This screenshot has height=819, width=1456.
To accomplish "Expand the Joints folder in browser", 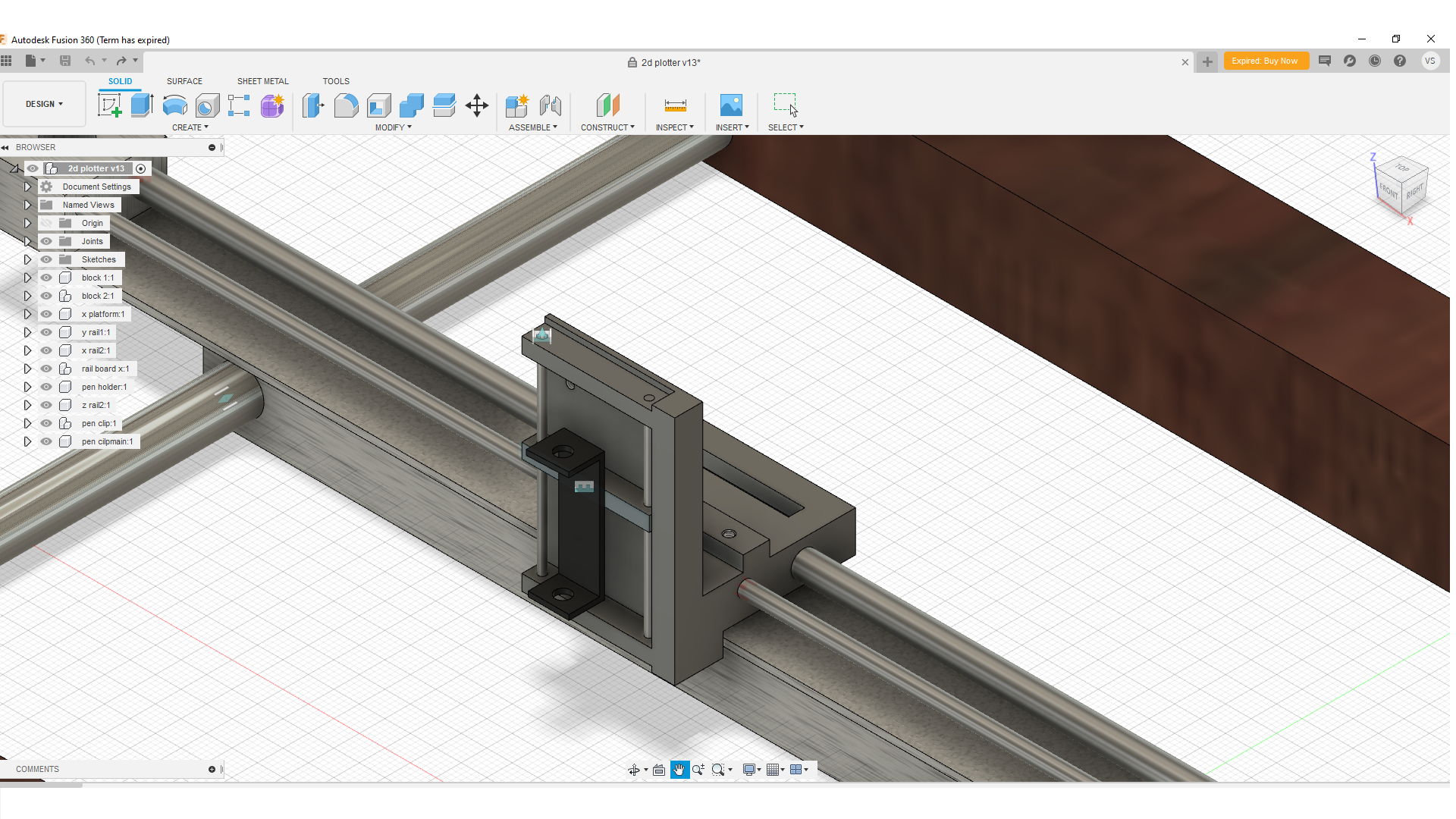I will tap(28, 240).
